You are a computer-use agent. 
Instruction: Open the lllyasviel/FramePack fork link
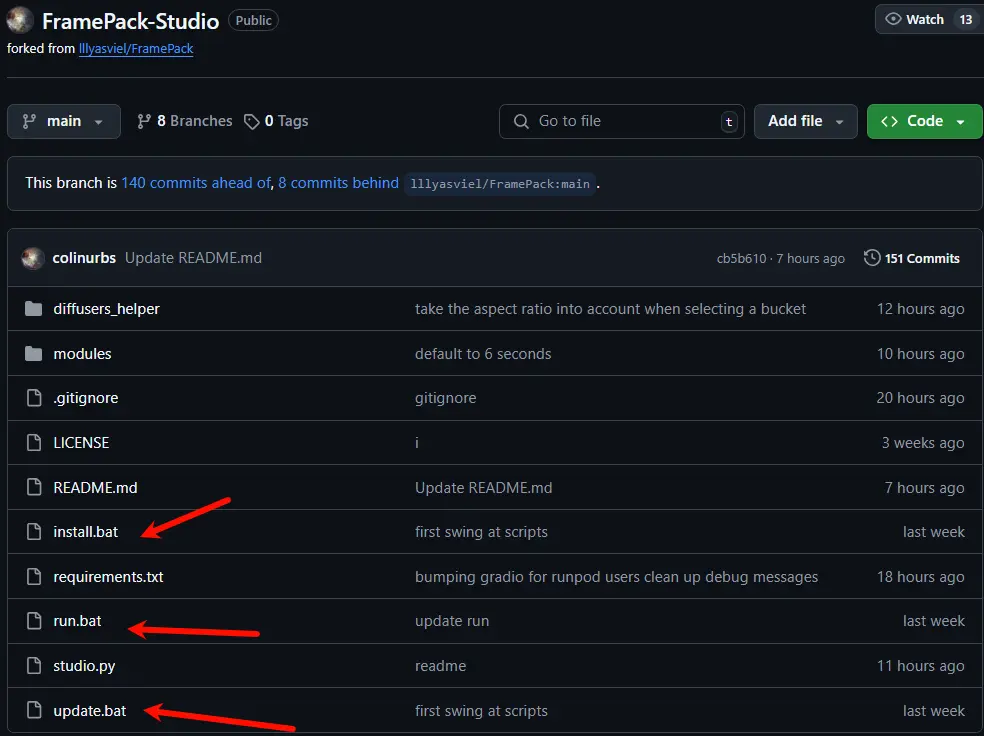(137, 47)
